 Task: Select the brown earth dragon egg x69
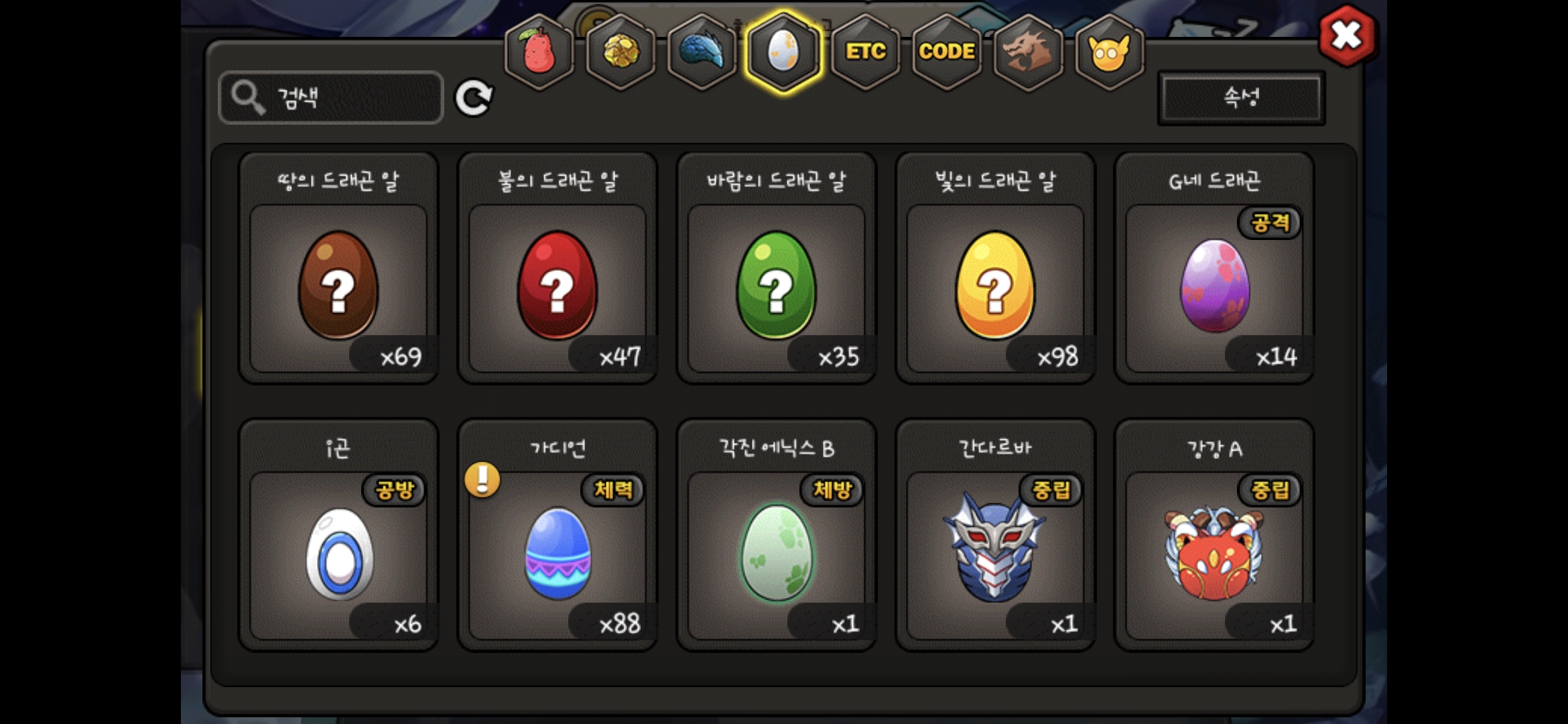pyautogui.click(x=338, y=268)
